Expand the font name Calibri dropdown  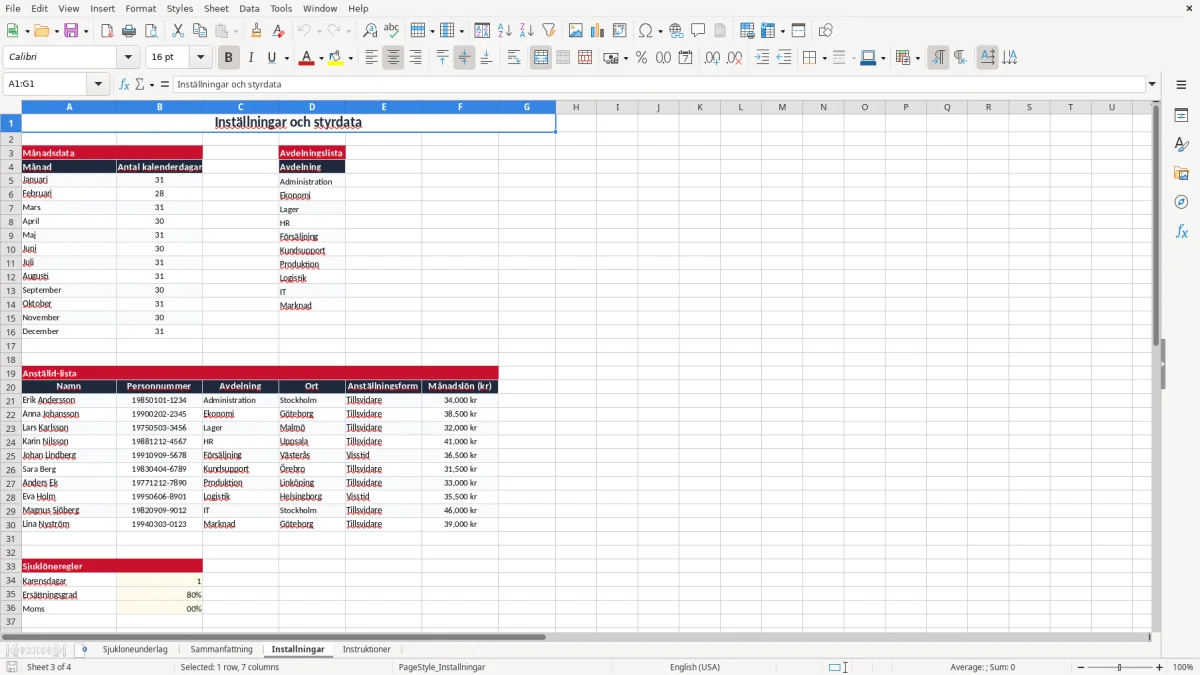pyautogui.click(x=127, y=58)
